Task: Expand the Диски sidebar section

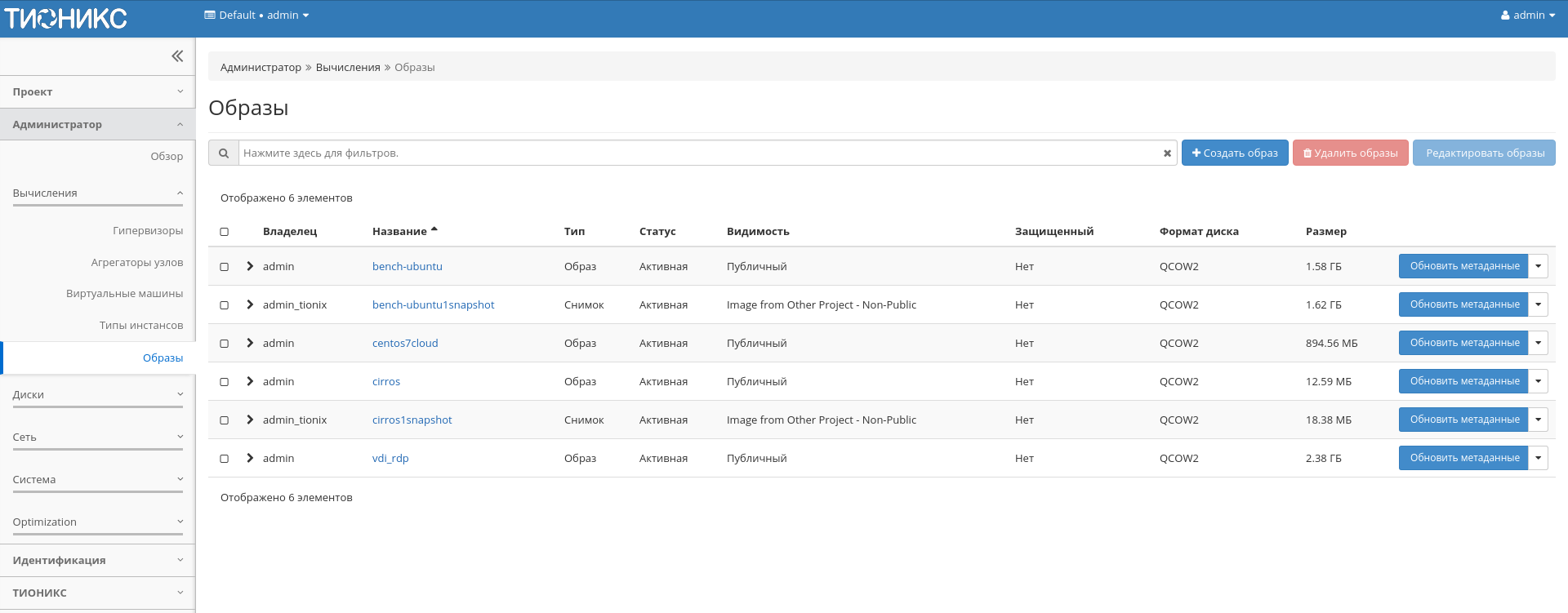Action: 97,395
